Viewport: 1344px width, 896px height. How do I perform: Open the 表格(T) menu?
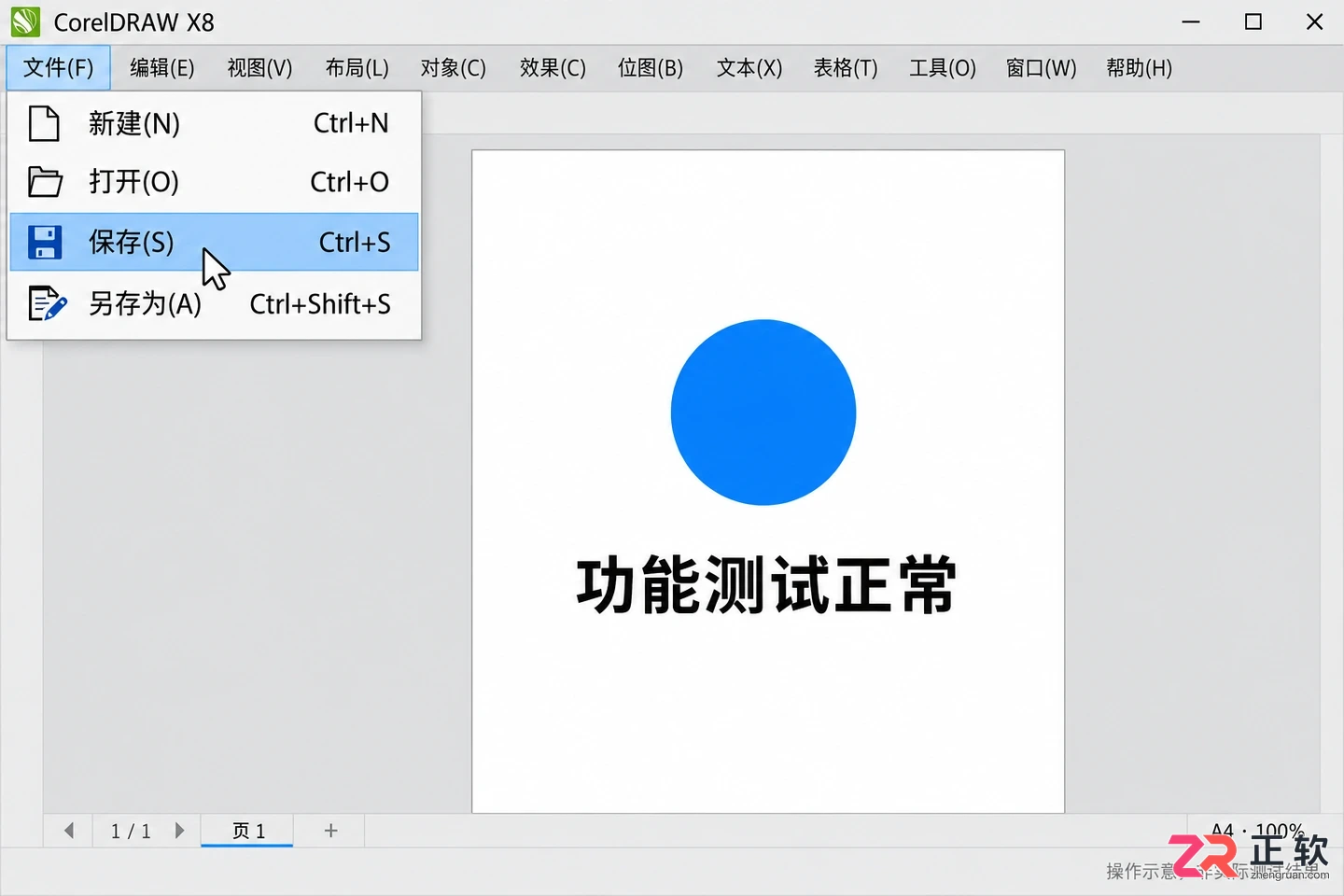point(846,68)
